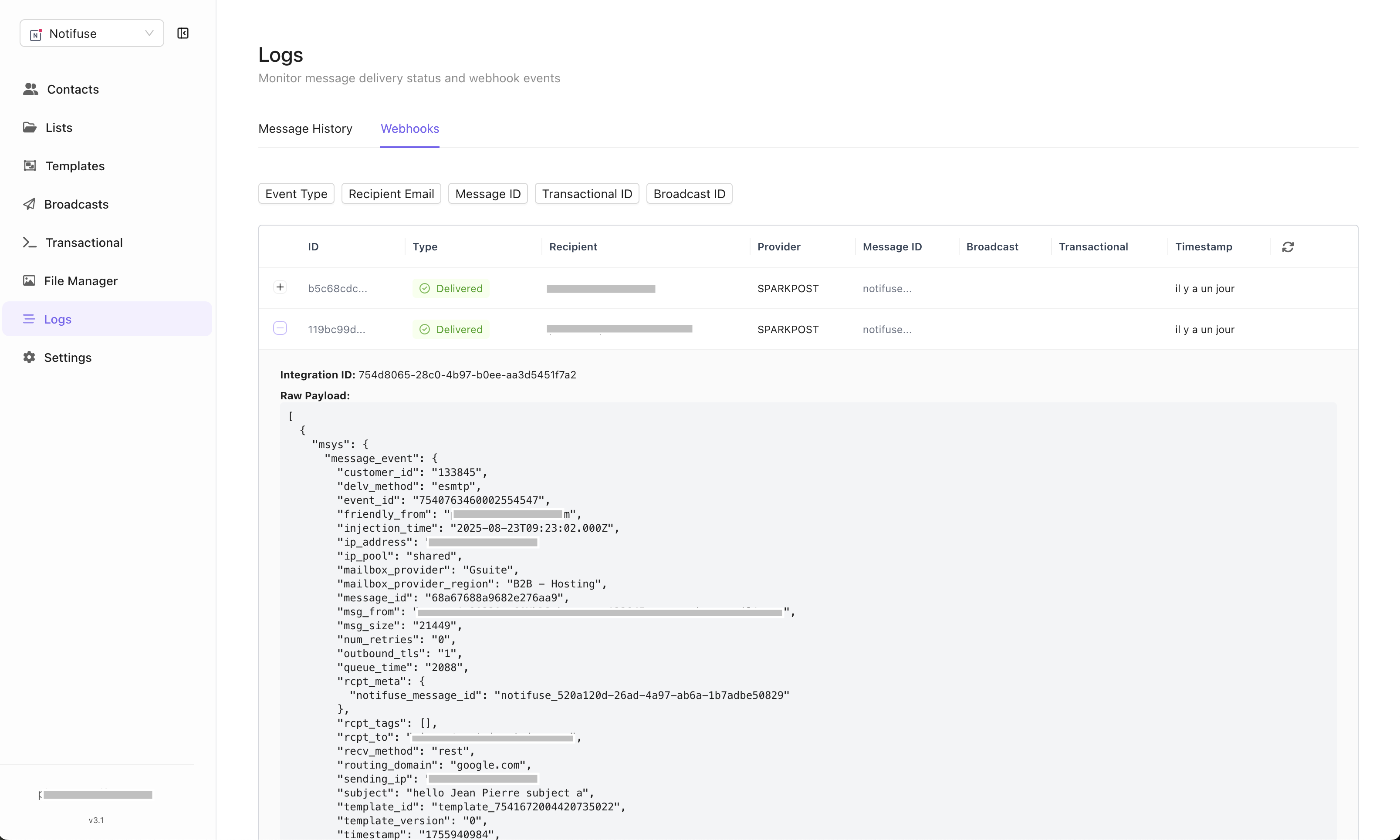Click the Transactional terminal icon
Image resolution: width=1400 pixels, height=840 pixels.
tap(30, 242)
